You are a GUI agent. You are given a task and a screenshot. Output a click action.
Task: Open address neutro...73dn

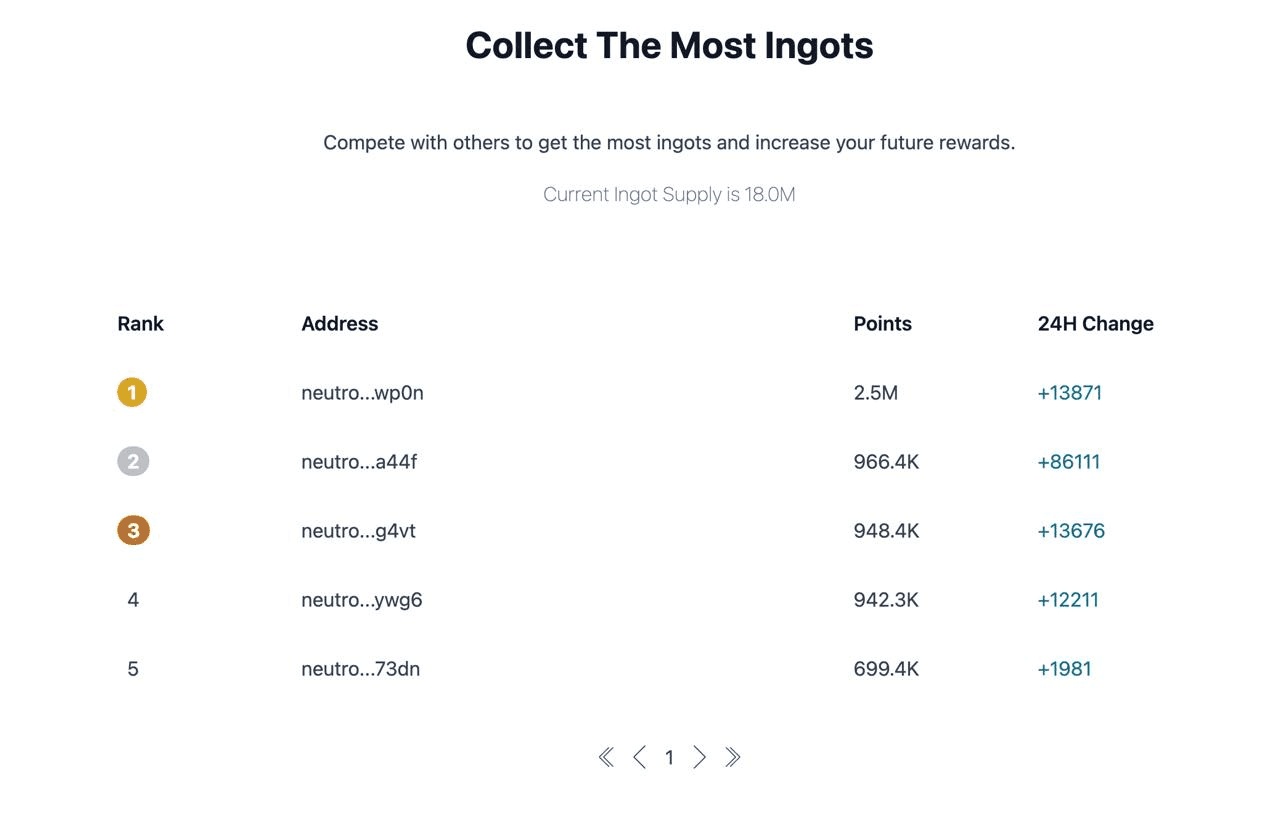click(x=360, y=669)
